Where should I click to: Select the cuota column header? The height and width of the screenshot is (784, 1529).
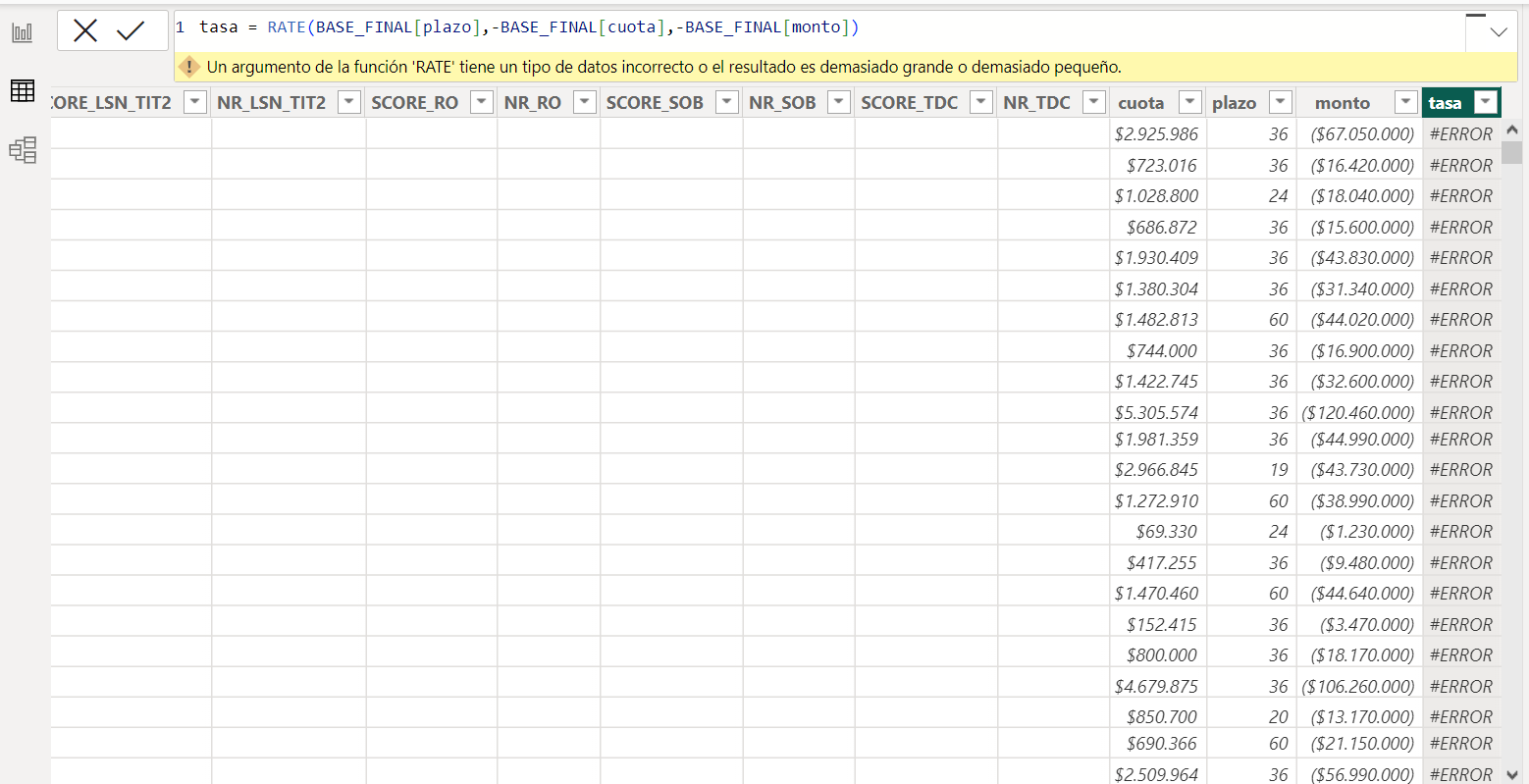tap(1140, 103)
